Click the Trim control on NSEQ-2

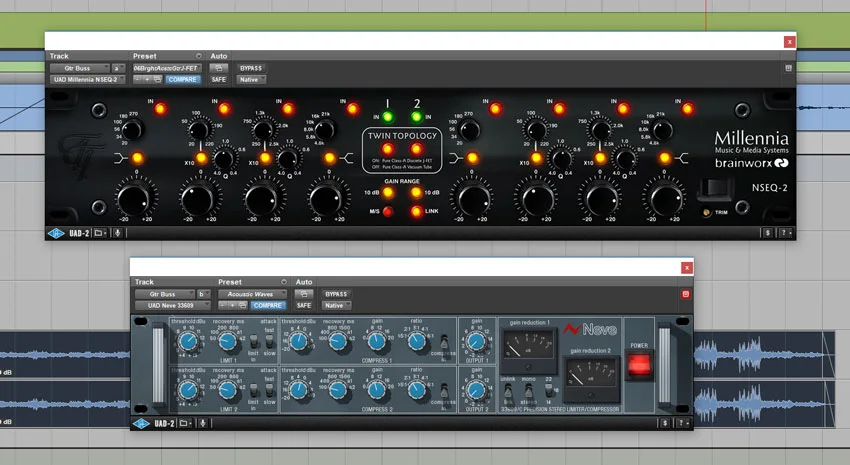707,212
